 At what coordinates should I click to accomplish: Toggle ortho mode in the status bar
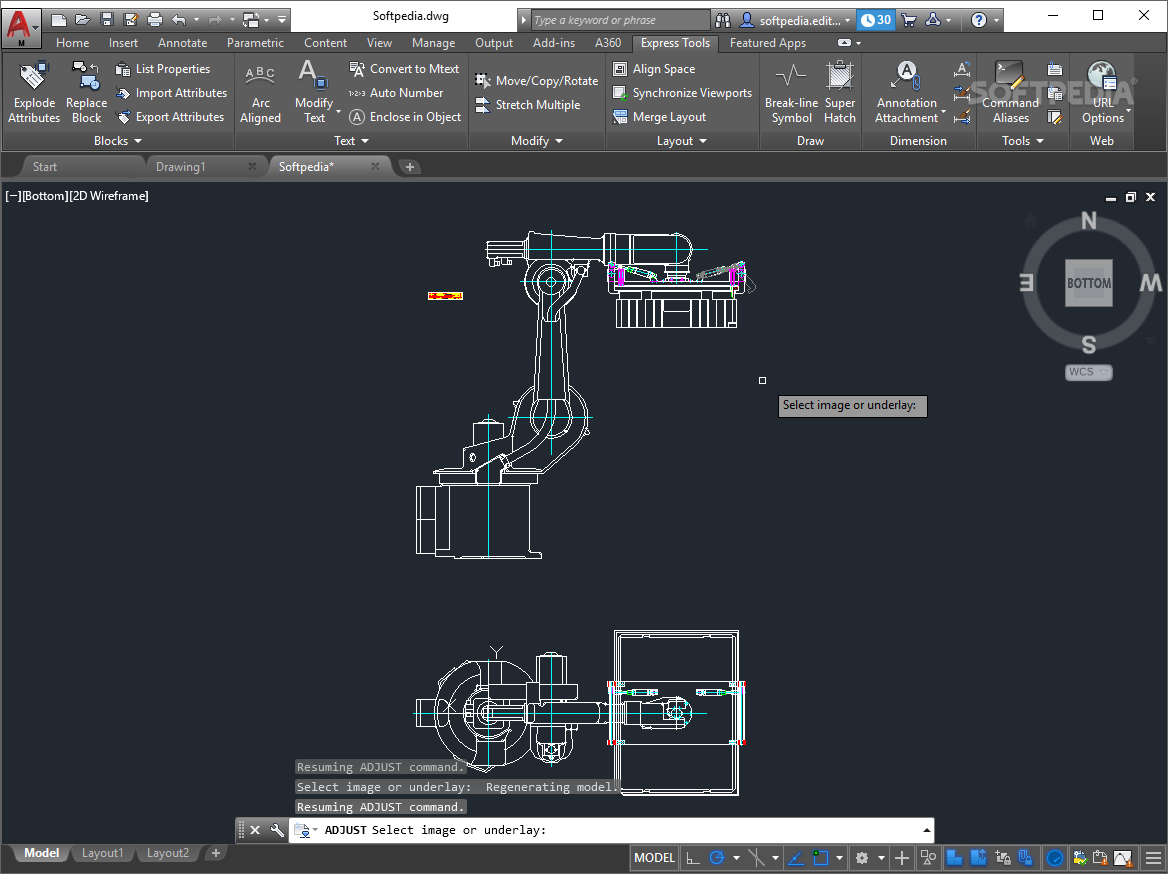point(693,858)
